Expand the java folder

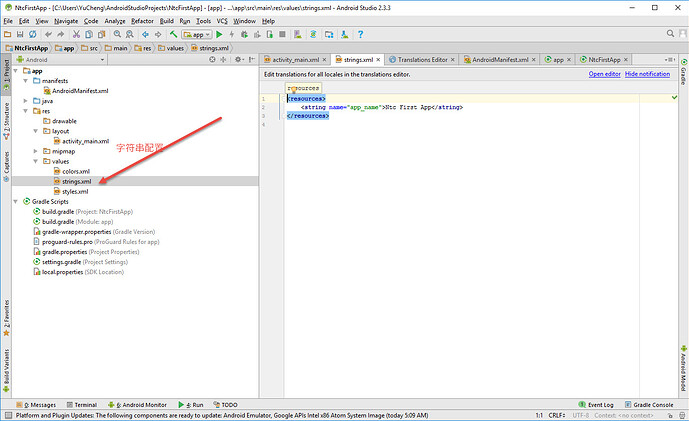pos(25,101)
